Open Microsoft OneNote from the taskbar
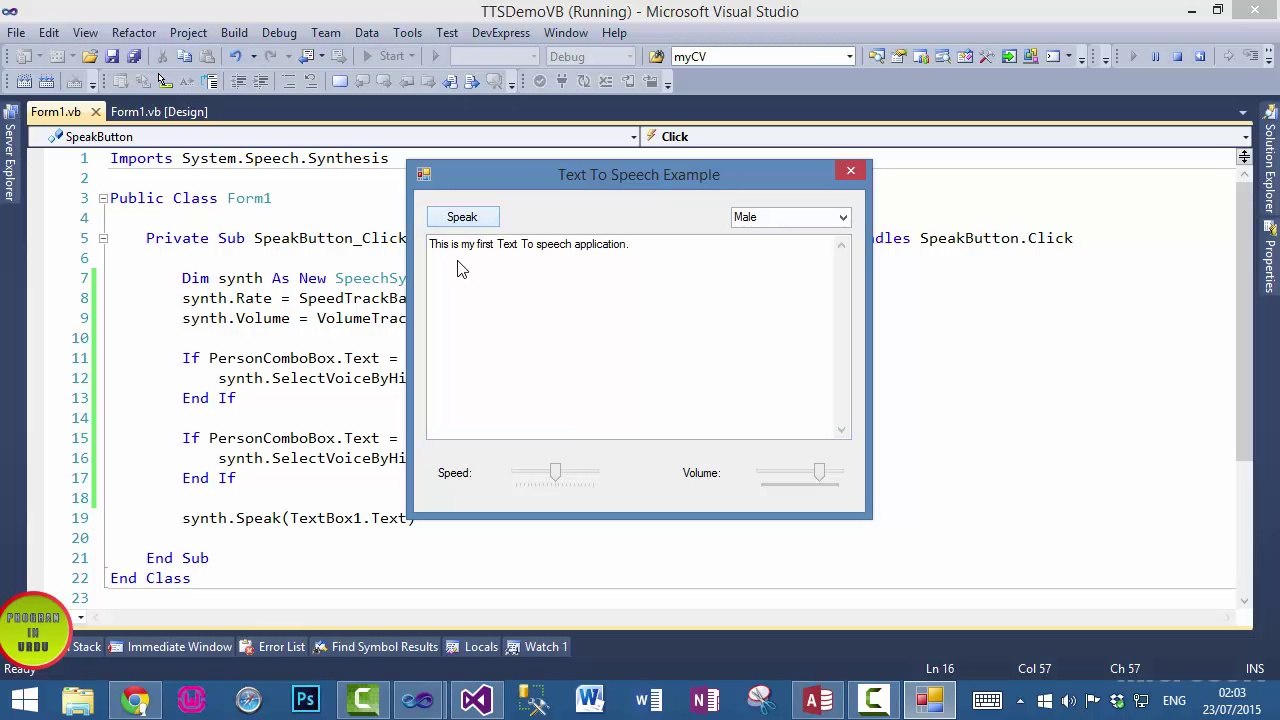 tap(705, 700)
